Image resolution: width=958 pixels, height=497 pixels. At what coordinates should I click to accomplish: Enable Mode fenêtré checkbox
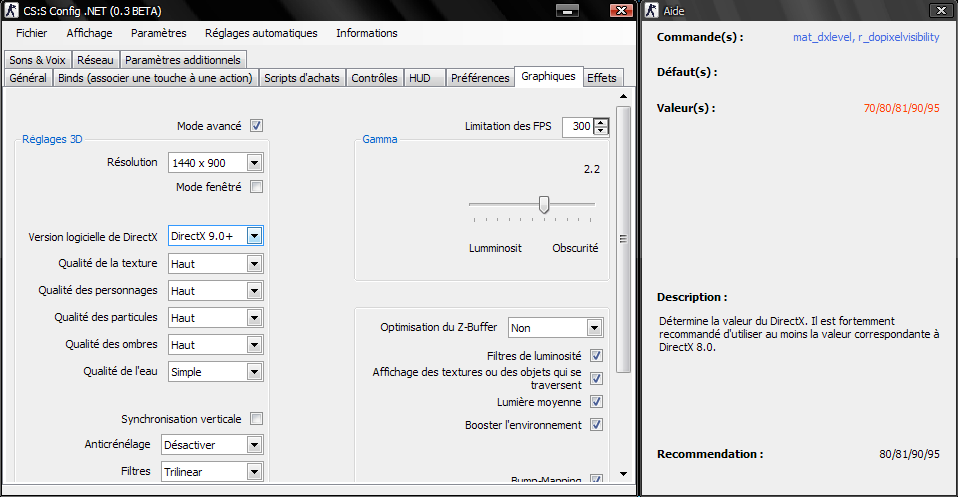[x=256, y=187]
